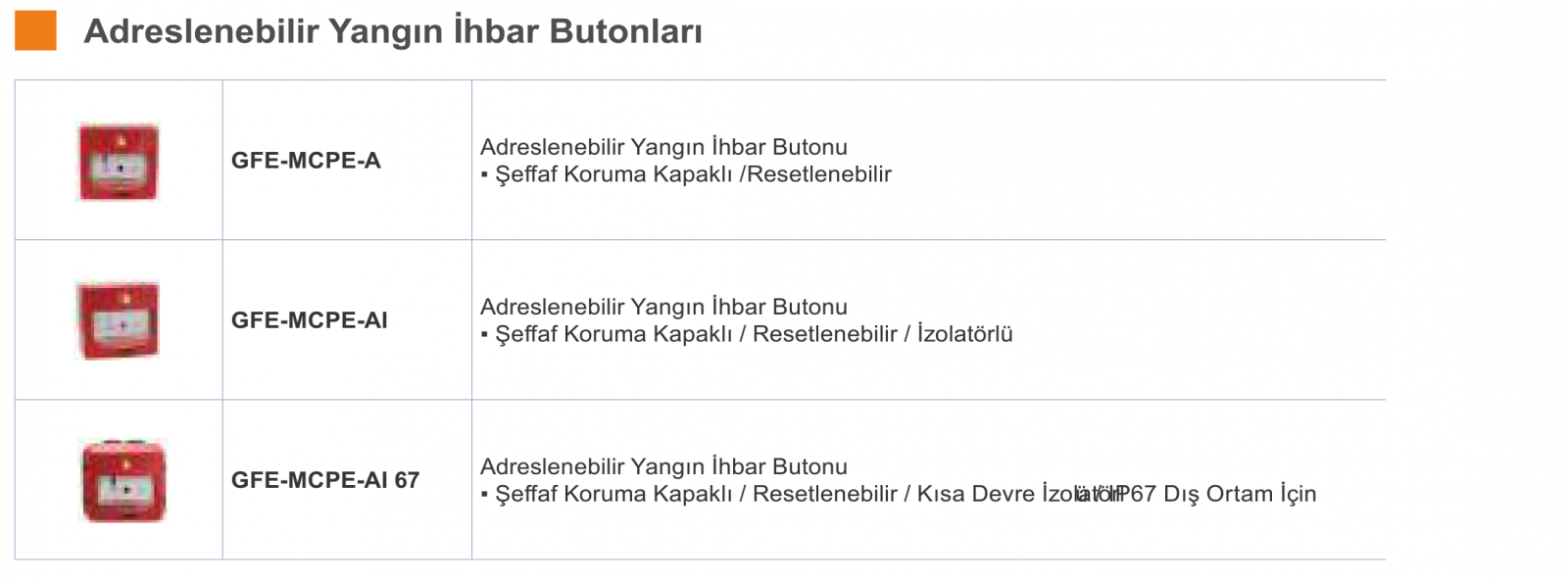
Task: Click second row title Adreslenebilir Yangın İhbar Butonu
Action: (x=663, y=307)
